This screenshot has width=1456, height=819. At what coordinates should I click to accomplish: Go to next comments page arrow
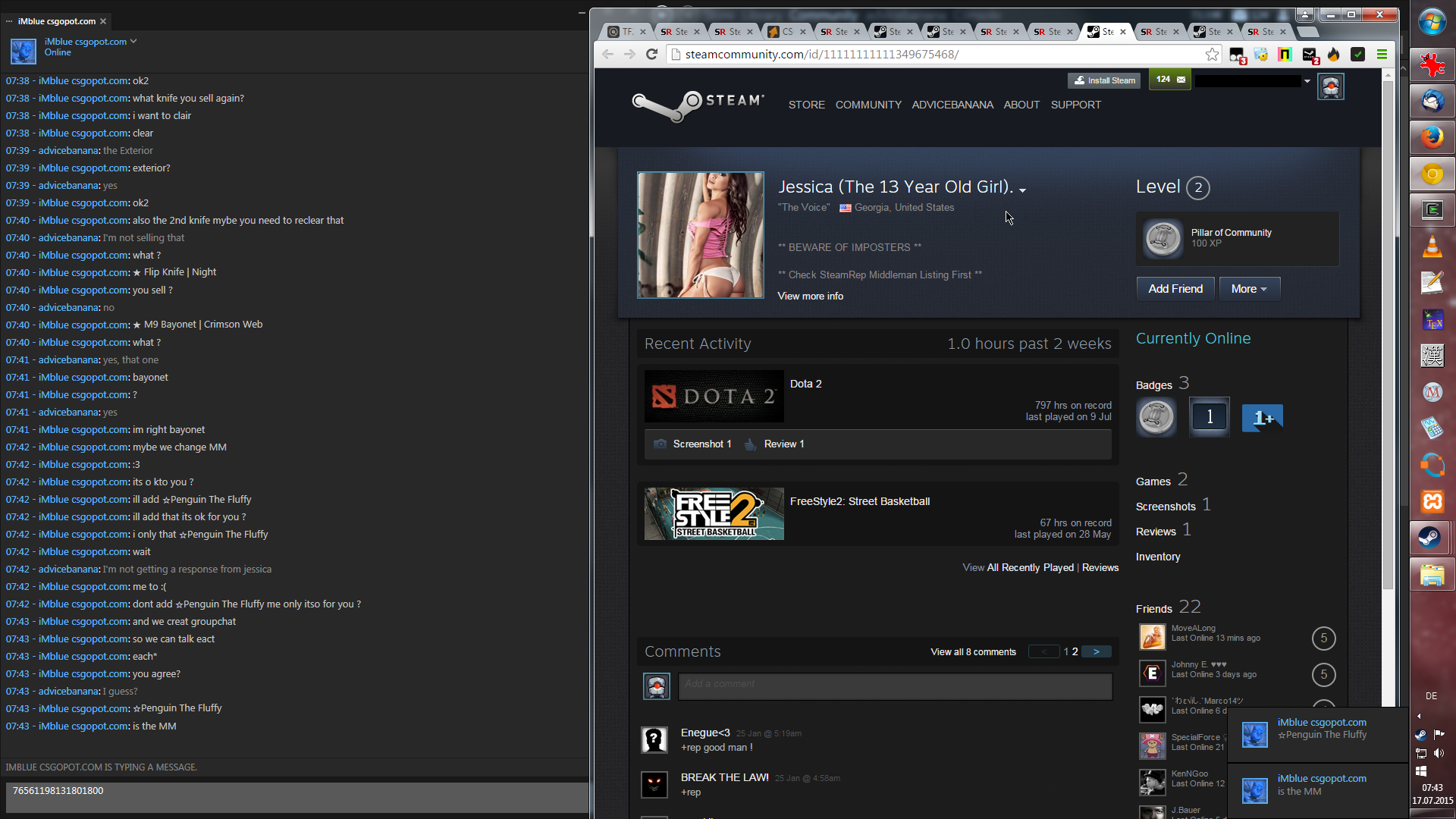pos(1096,651)
